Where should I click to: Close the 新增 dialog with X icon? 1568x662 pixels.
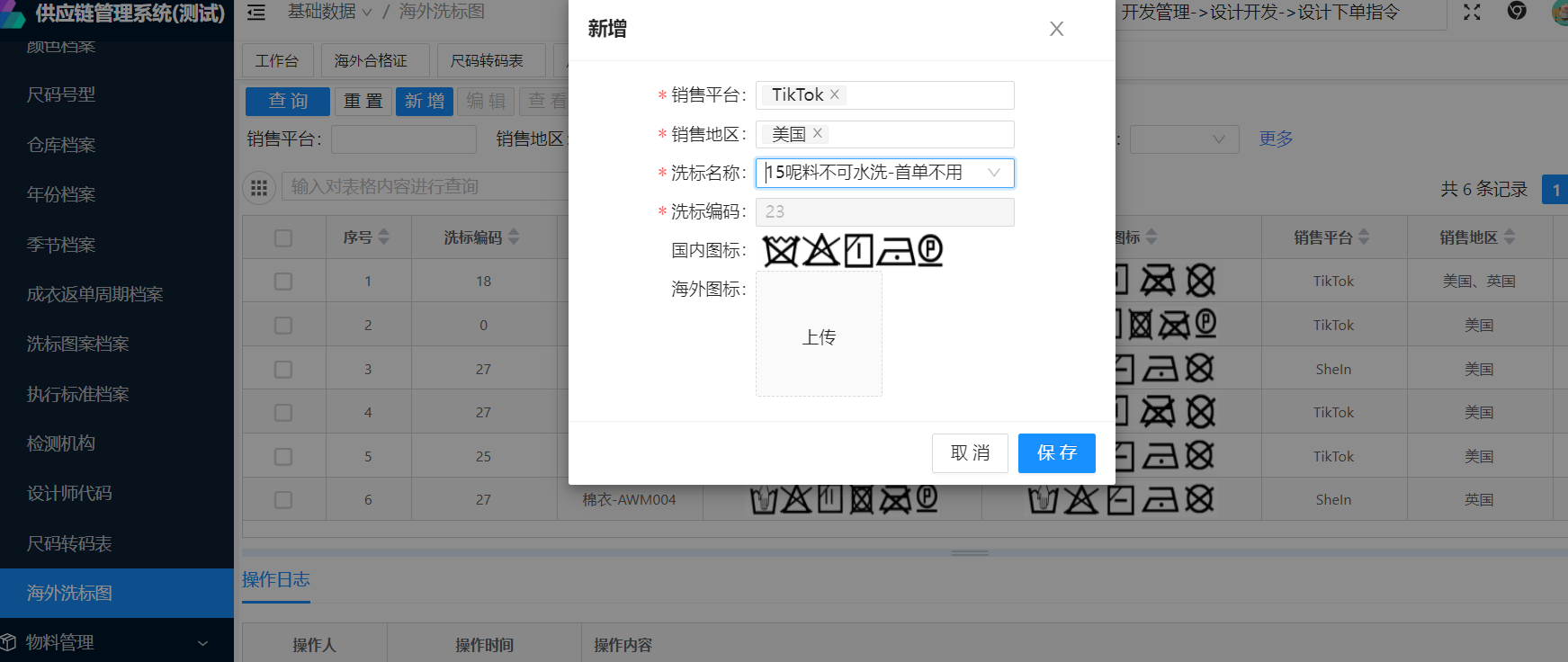(1056, 29)
